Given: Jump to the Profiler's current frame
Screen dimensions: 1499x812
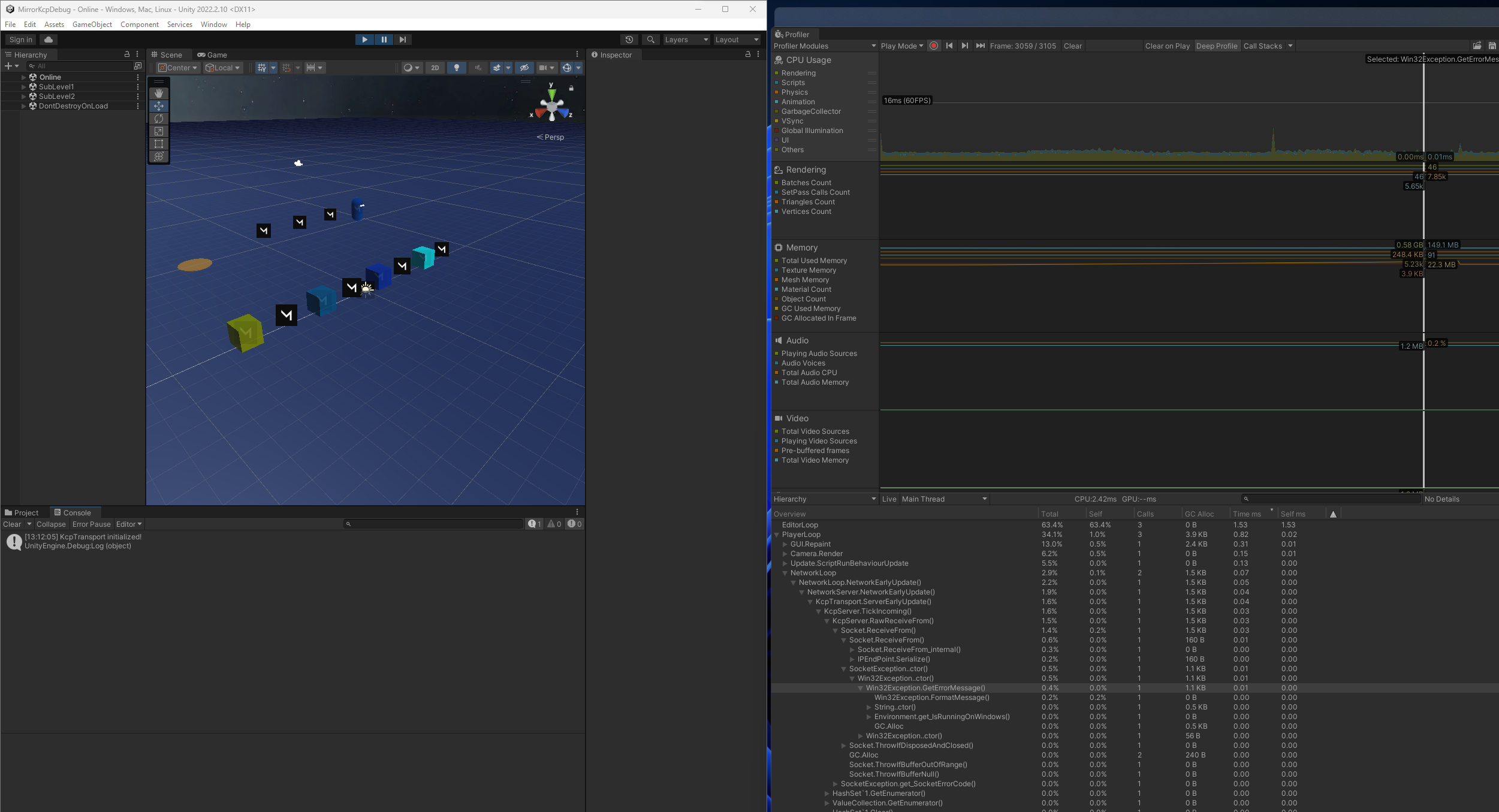Looking at the screenshot, I should (x=981, y=46).
